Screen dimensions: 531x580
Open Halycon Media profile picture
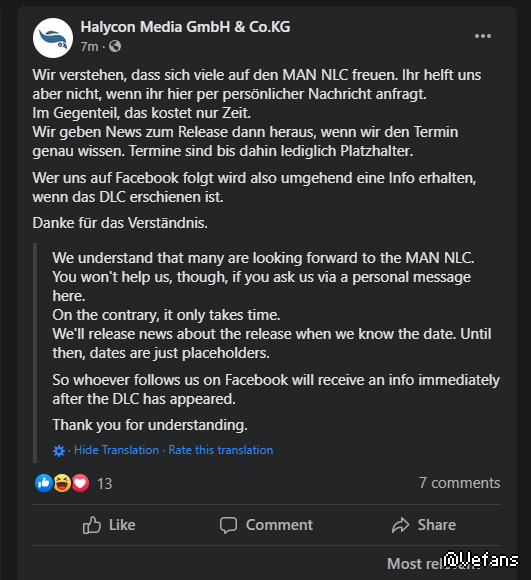(53, 38)
